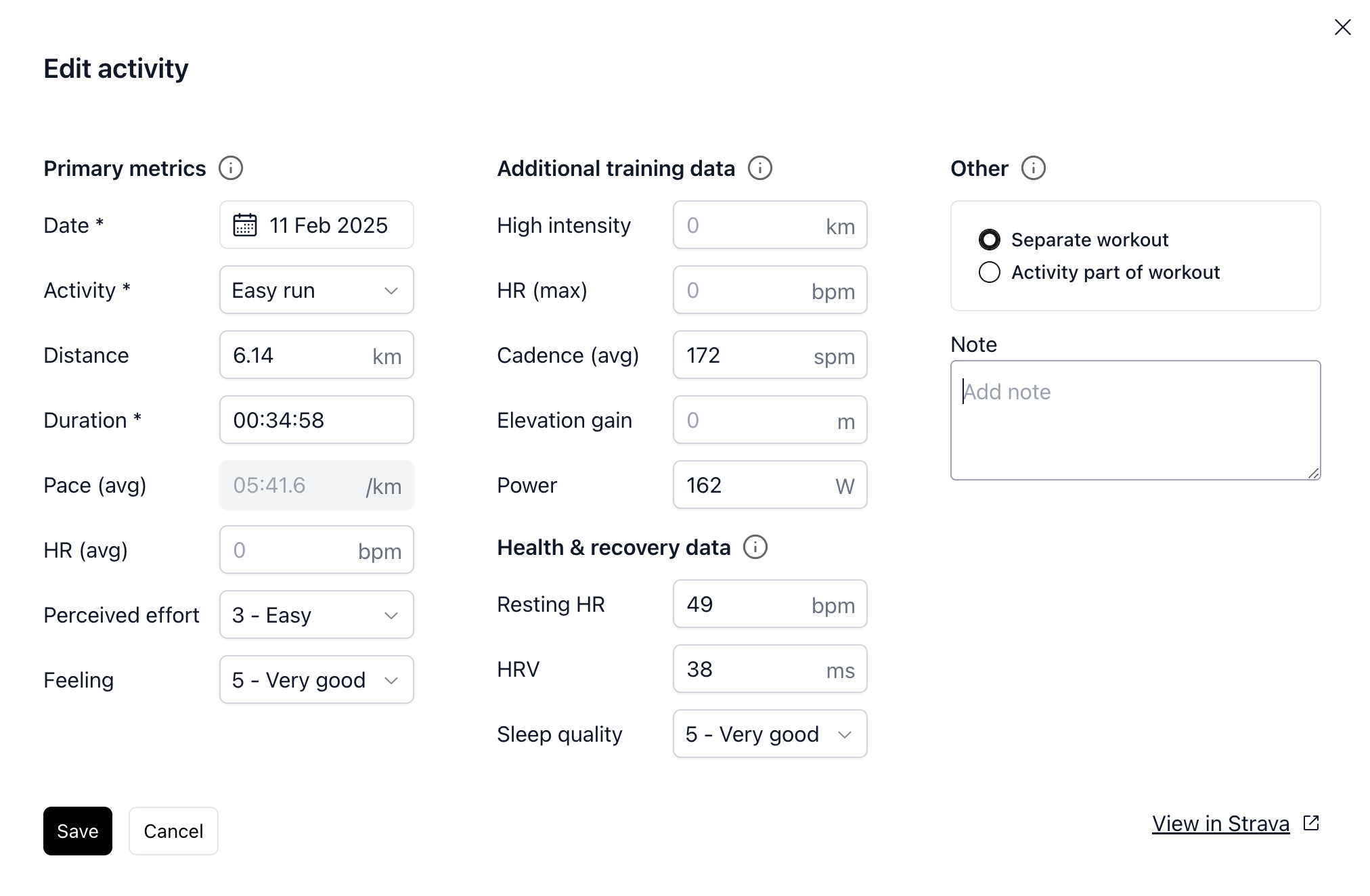Expand the Activity dropdown showing Easy run

[x=317, y=290]
